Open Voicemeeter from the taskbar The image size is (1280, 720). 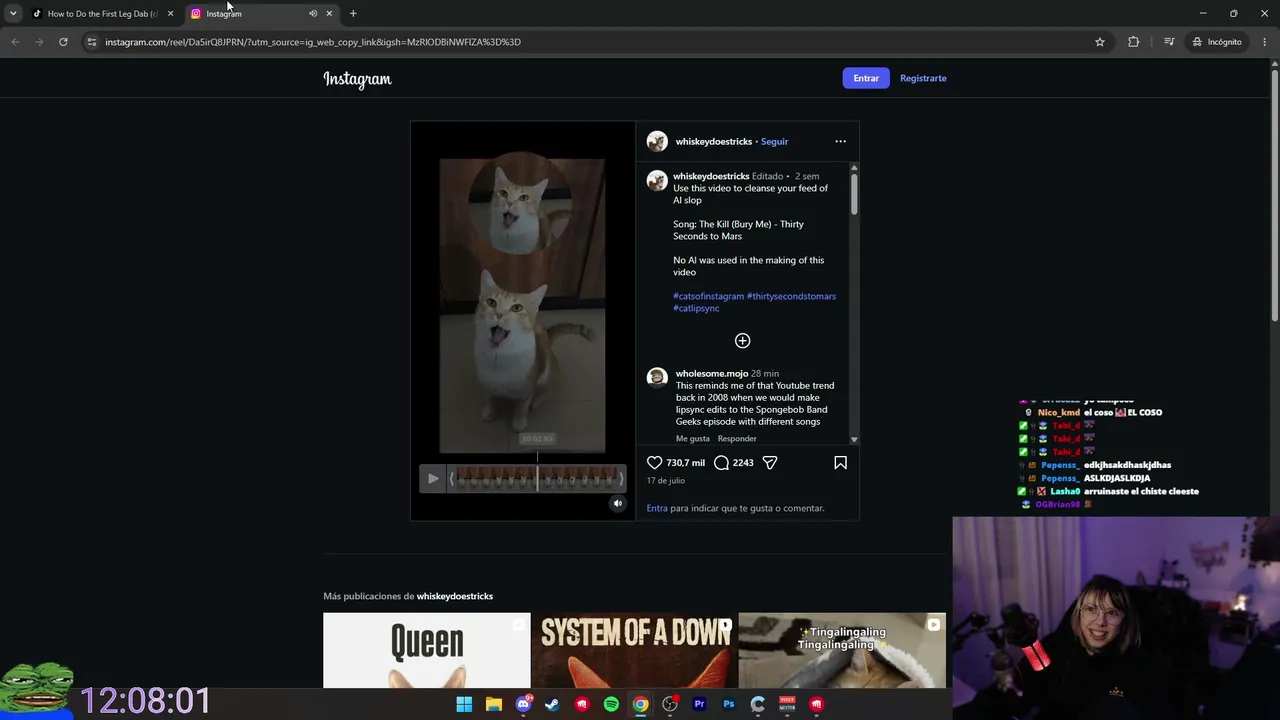tap(787, 704)
